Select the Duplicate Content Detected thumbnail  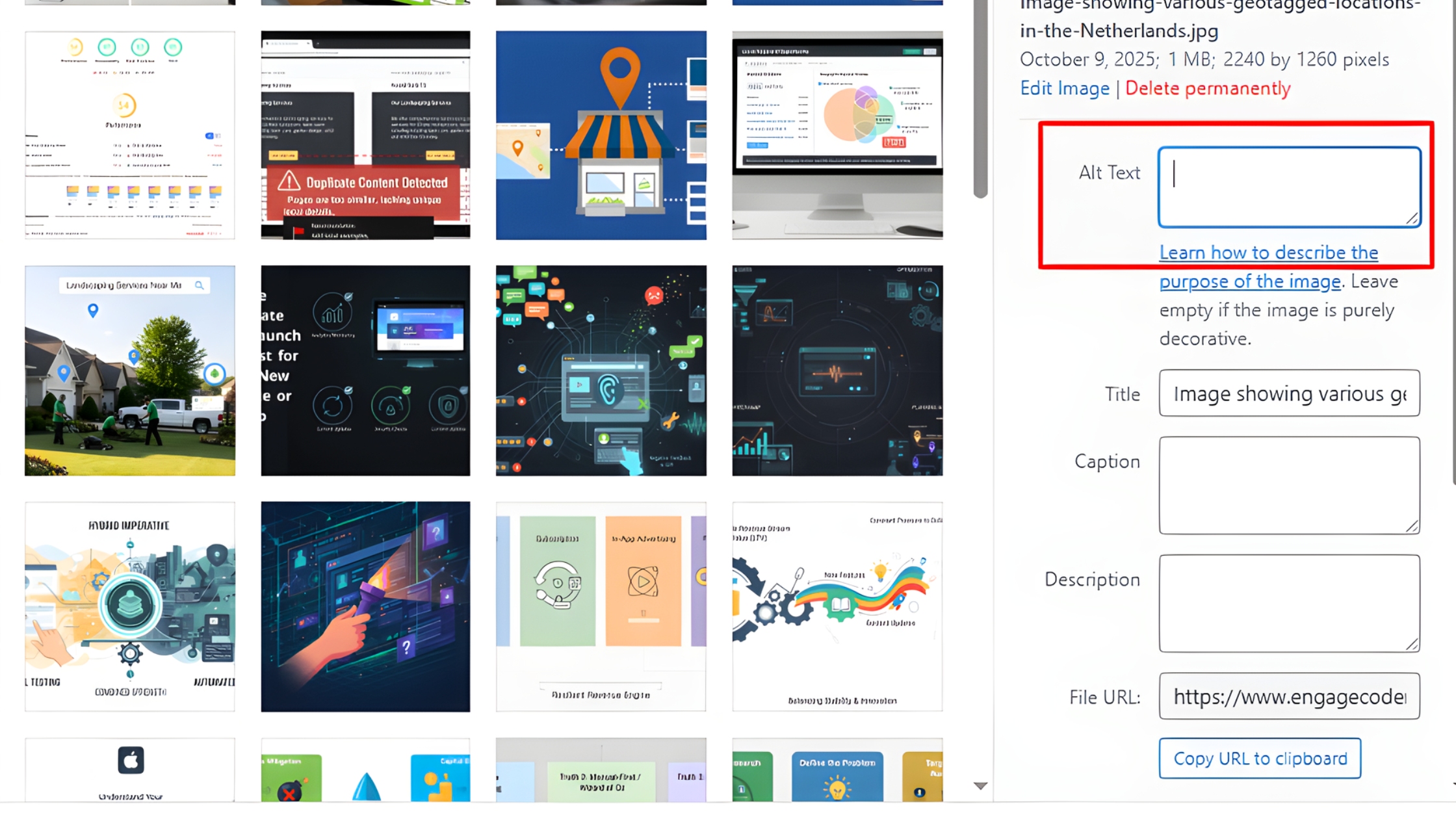coord(365,135)
